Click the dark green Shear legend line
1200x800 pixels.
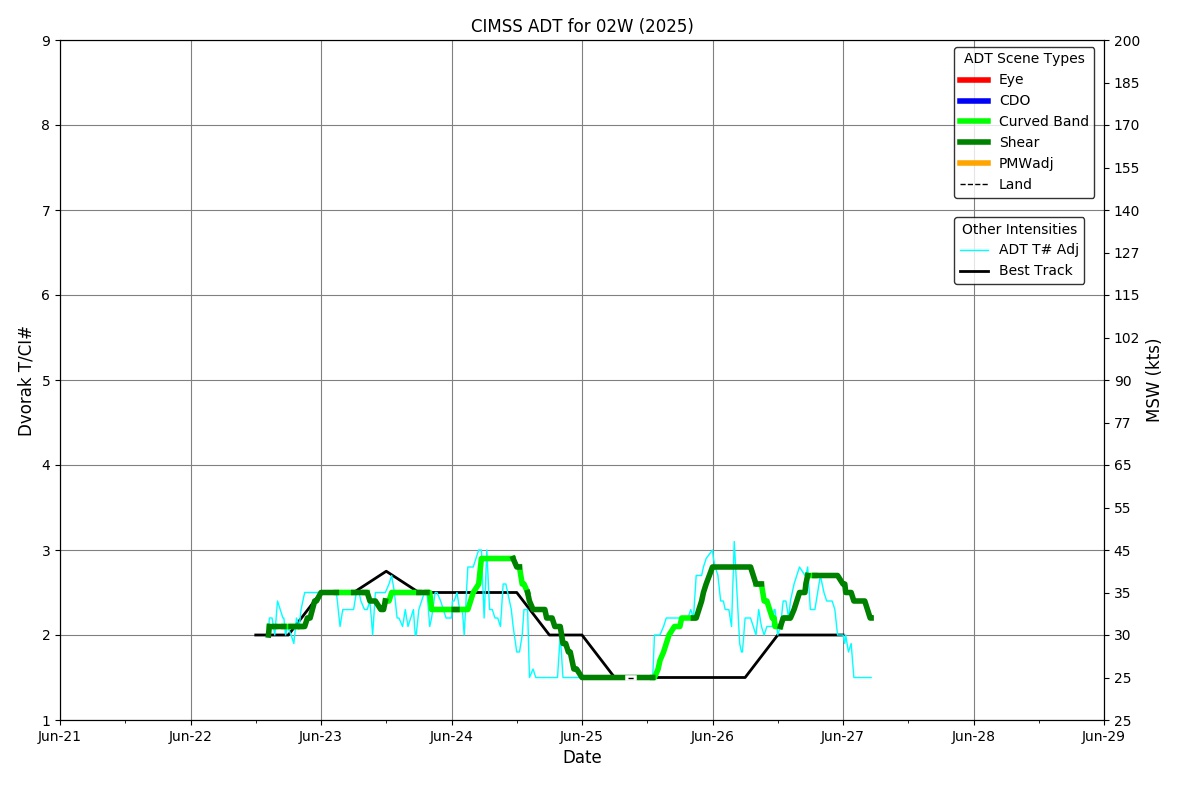[973, 143]
